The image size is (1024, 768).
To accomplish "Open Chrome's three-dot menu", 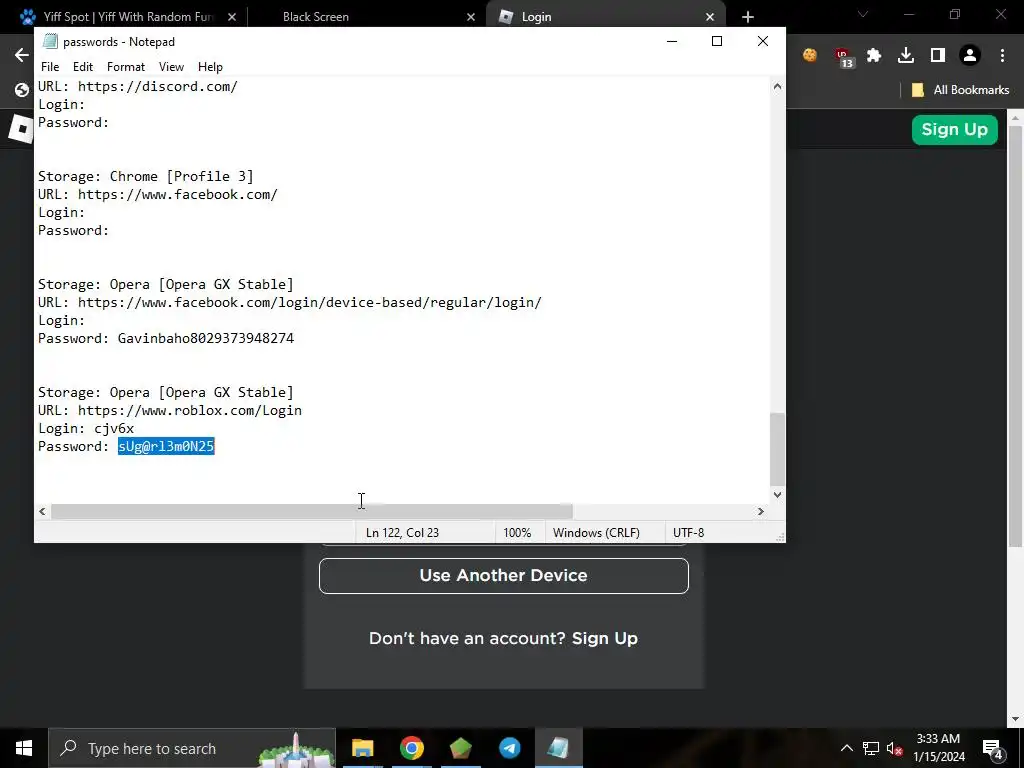I will (x=1002, y=56).
